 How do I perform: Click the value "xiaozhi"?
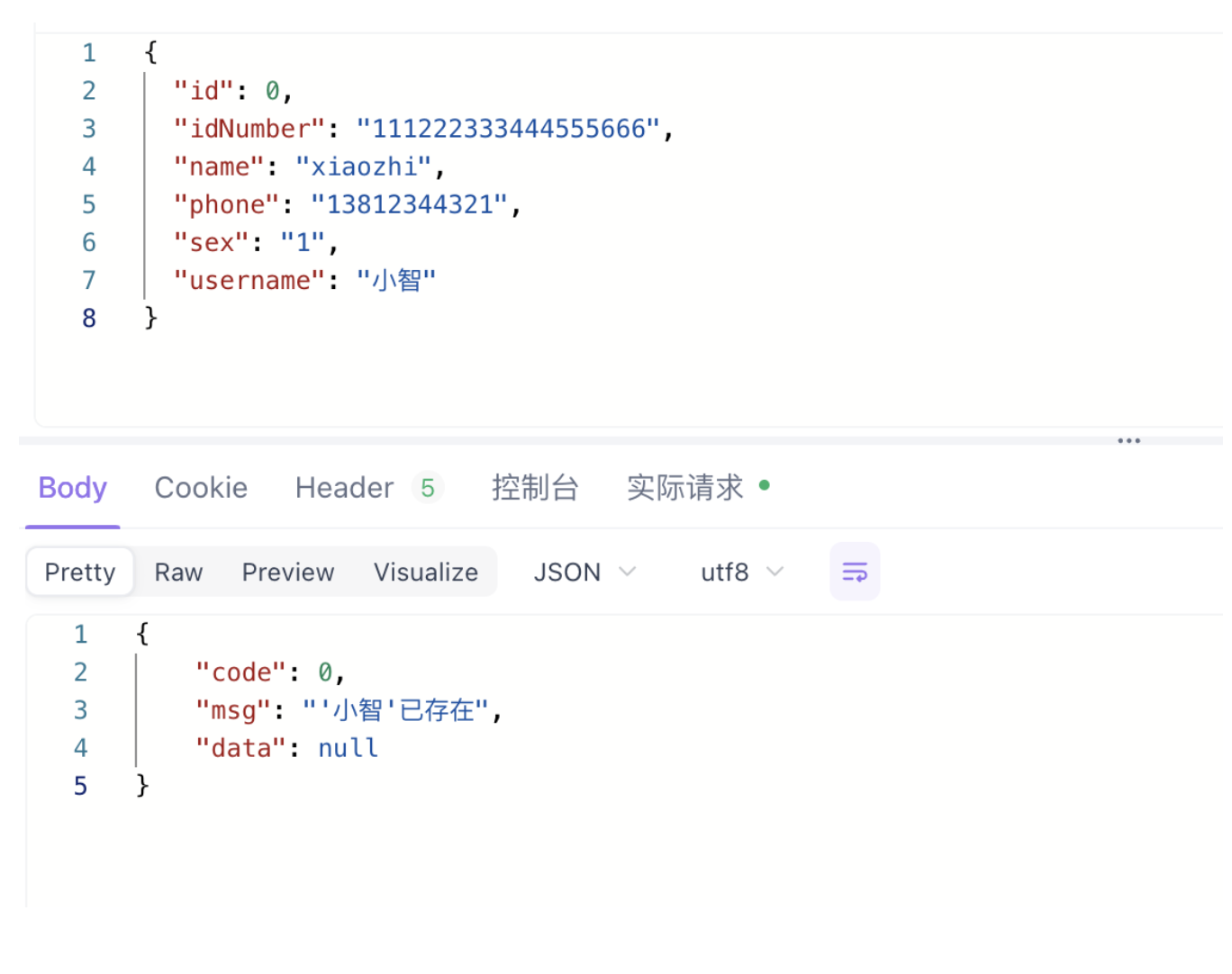pos(364,167)
